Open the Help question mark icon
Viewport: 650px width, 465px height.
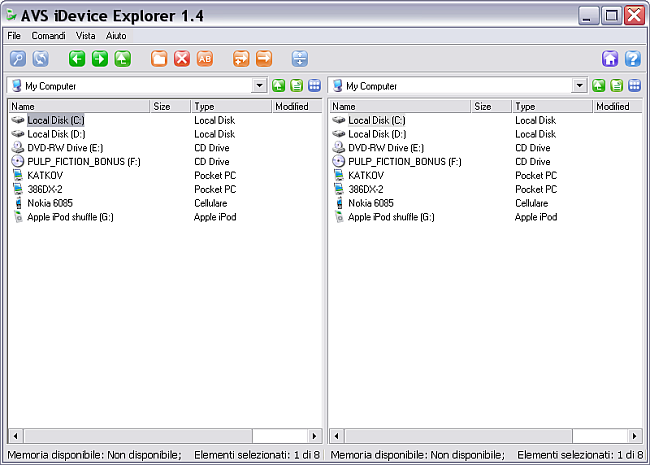point(633,58)
